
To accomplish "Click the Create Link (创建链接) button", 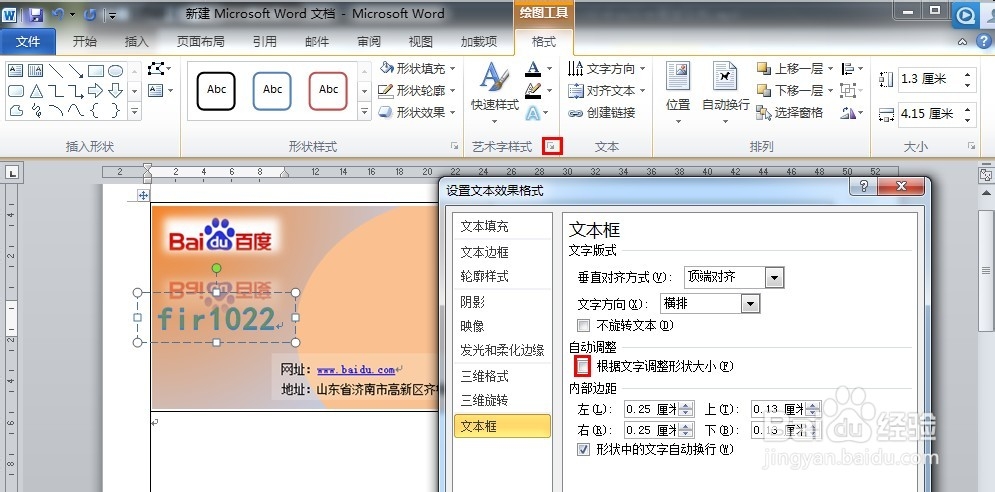I will click(x=602, y=113).
